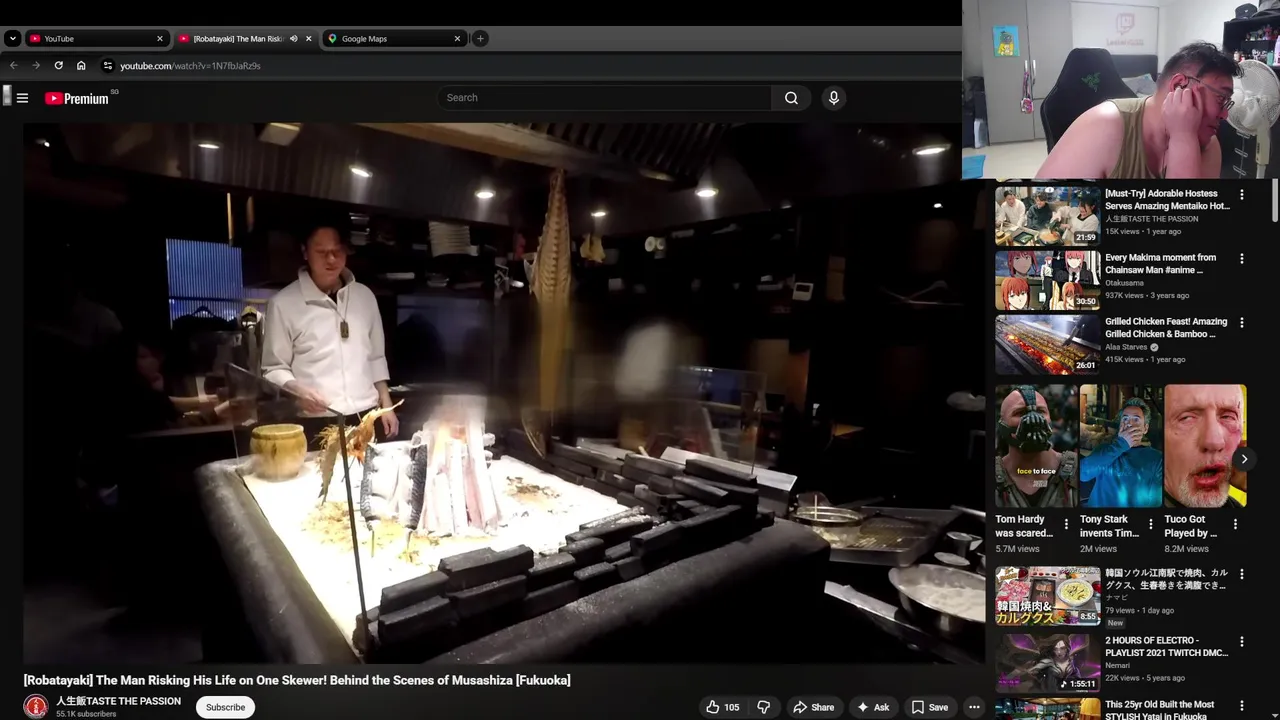Open the browser home page
Image resolution: width=1280 pixels, height=720 pixels.
pyautogui.click(x=81, y=66)
